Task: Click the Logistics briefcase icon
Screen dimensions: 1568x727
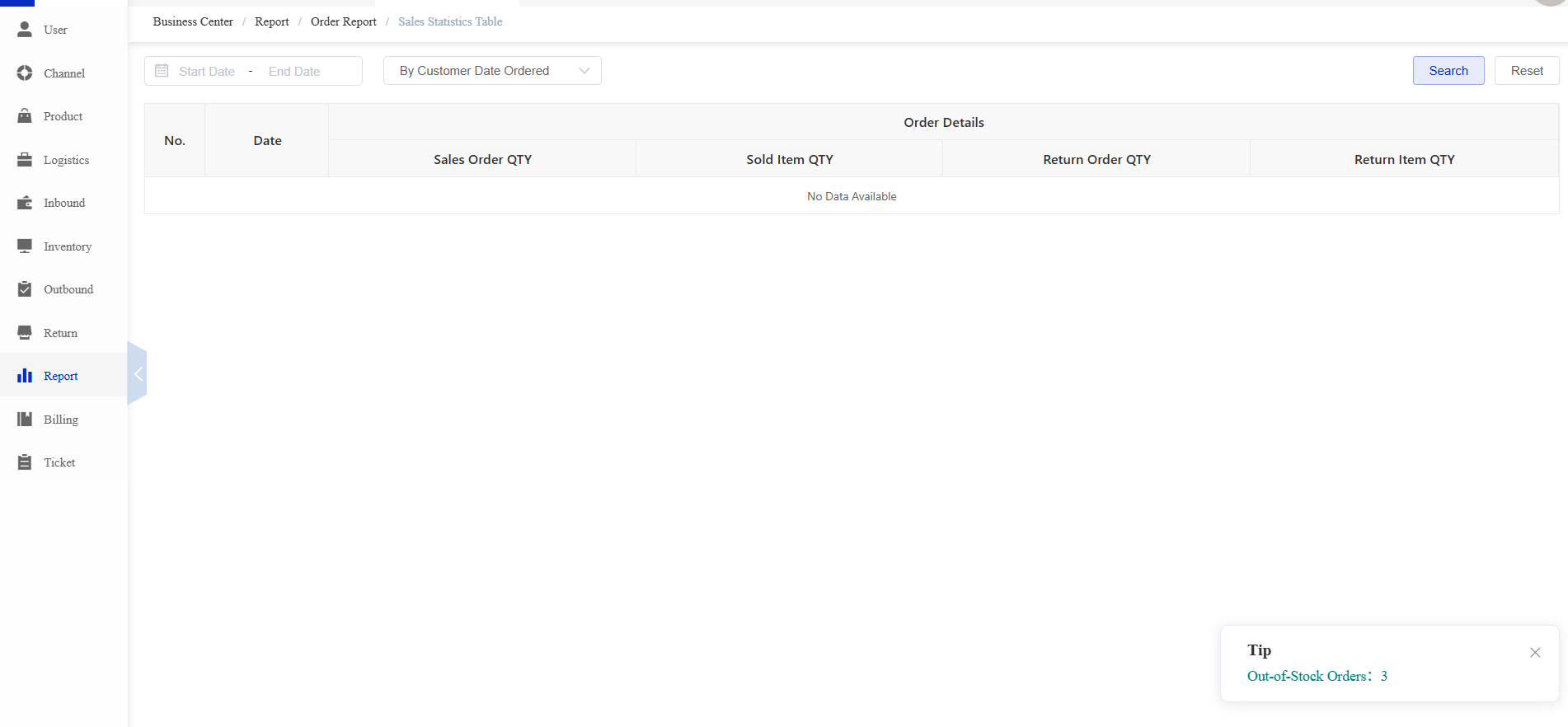Action: (x=25, y=160)
